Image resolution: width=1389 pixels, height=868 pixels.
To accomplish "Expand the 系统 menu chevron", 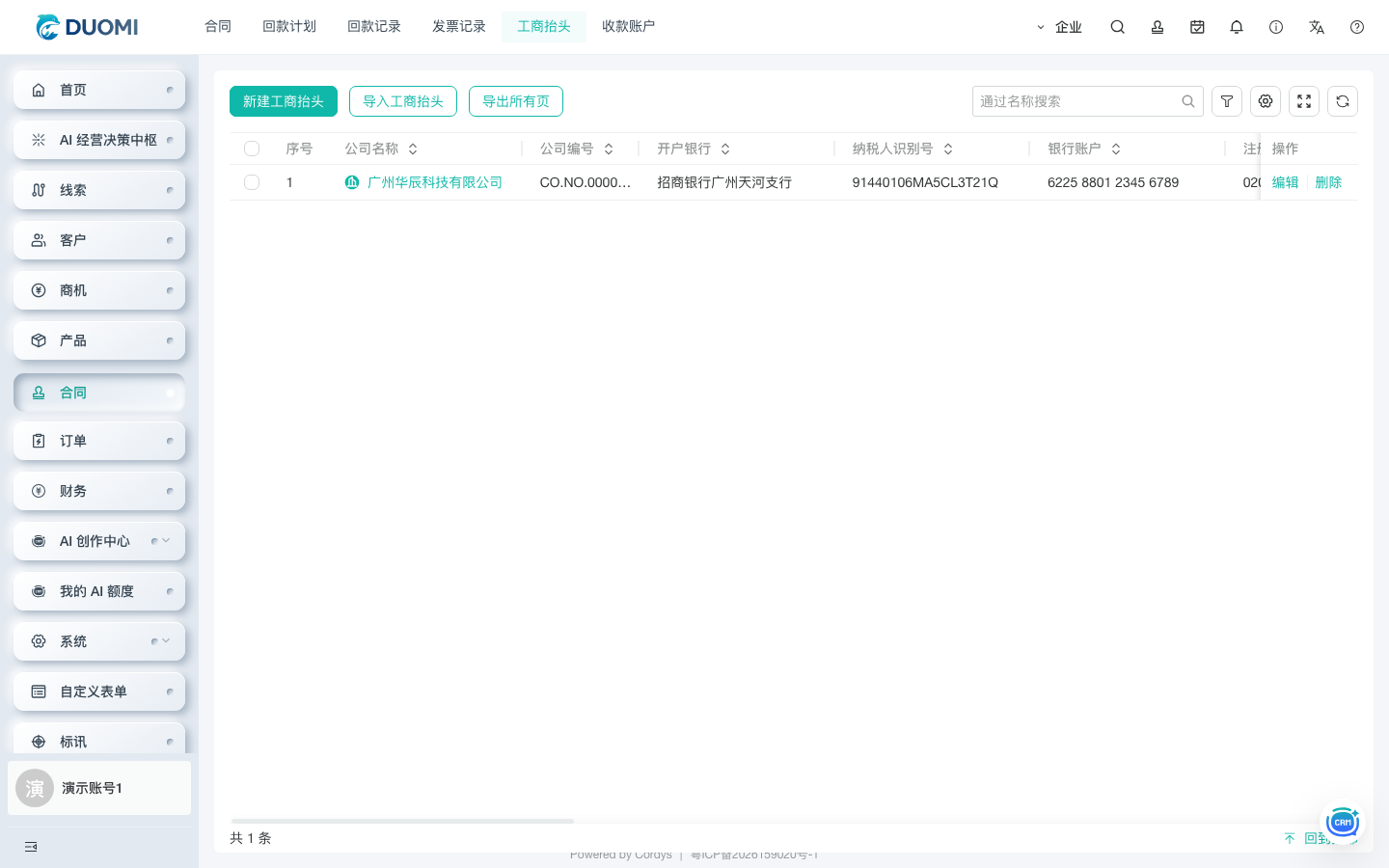I will click(x=166, y=640).
